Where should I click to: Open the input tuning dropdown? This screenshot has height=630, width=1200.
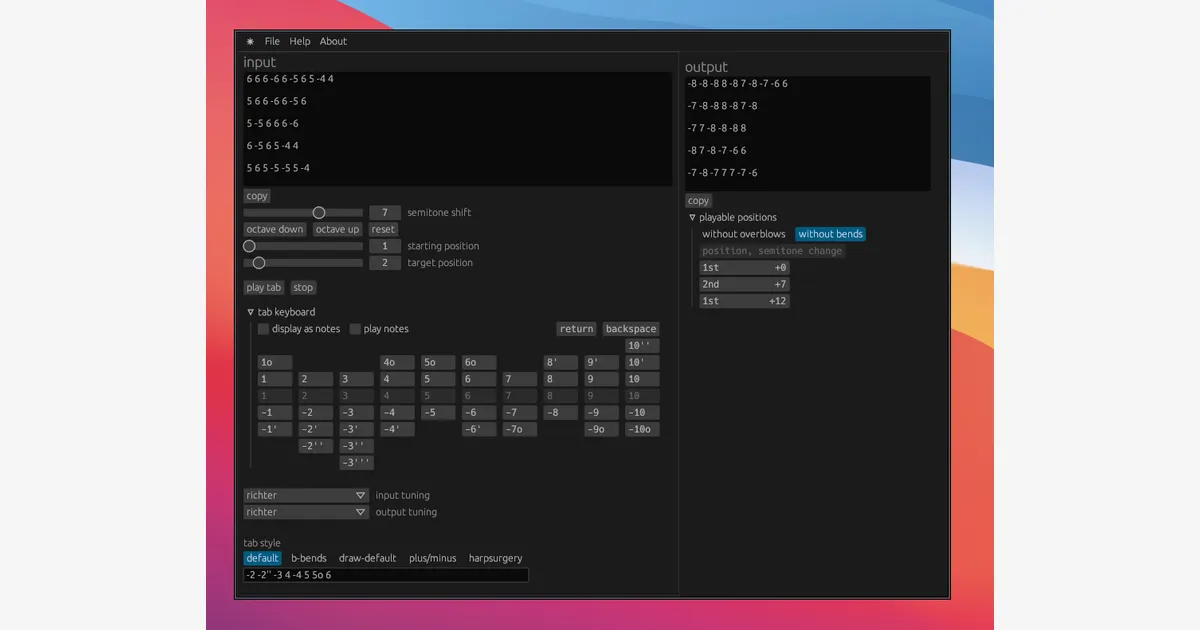pos(307,496)
